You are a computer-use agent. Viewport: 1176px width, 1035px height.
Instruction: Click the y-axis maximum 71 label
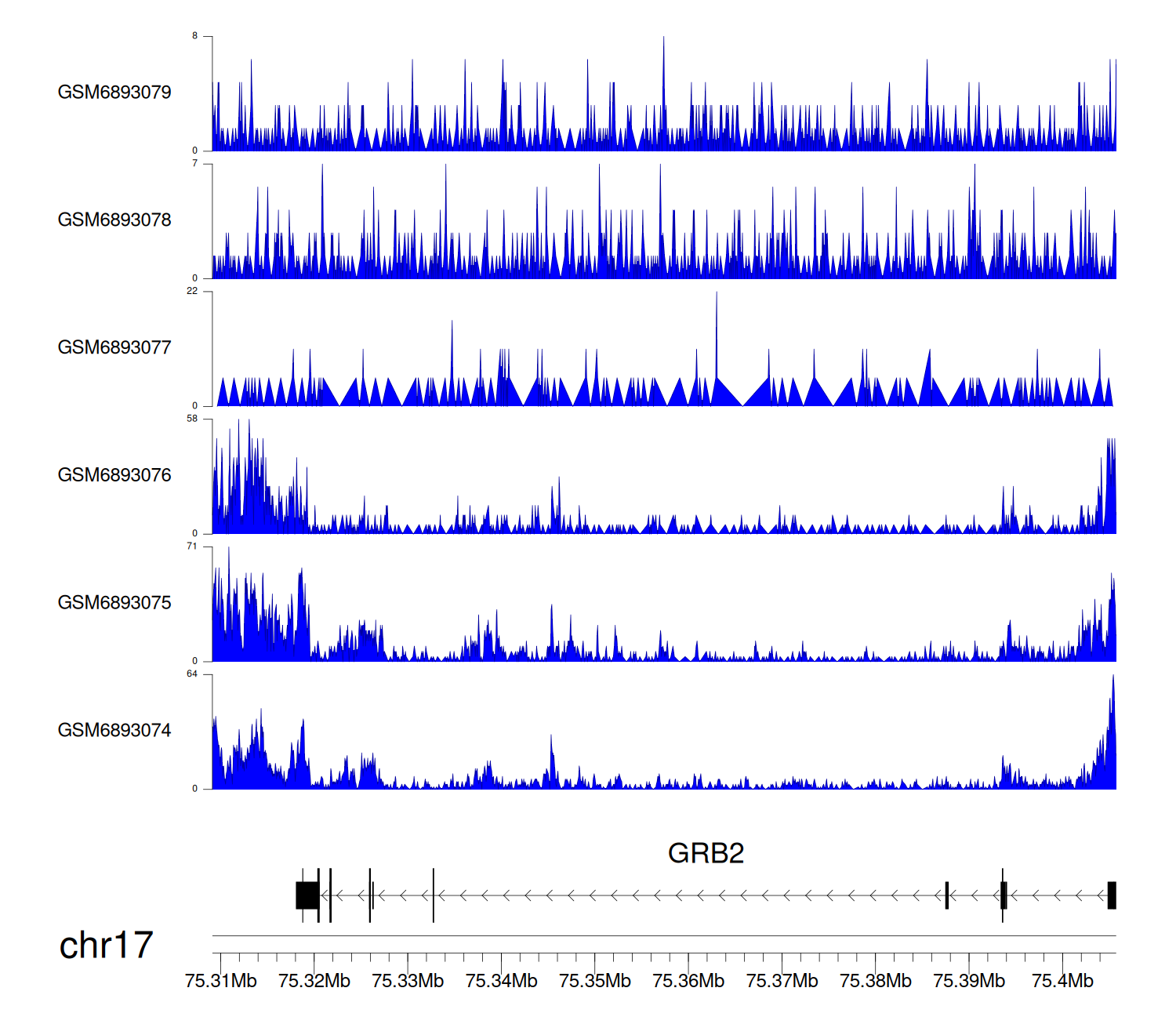click(192, 547)
